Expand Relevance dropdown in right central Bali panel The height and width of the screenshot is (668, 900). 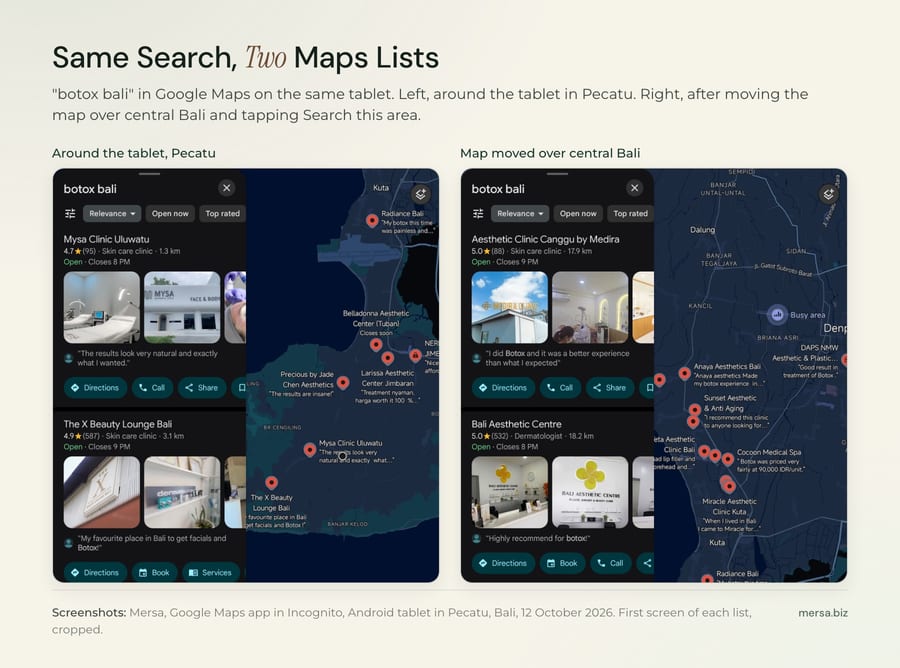coord(520,213)
